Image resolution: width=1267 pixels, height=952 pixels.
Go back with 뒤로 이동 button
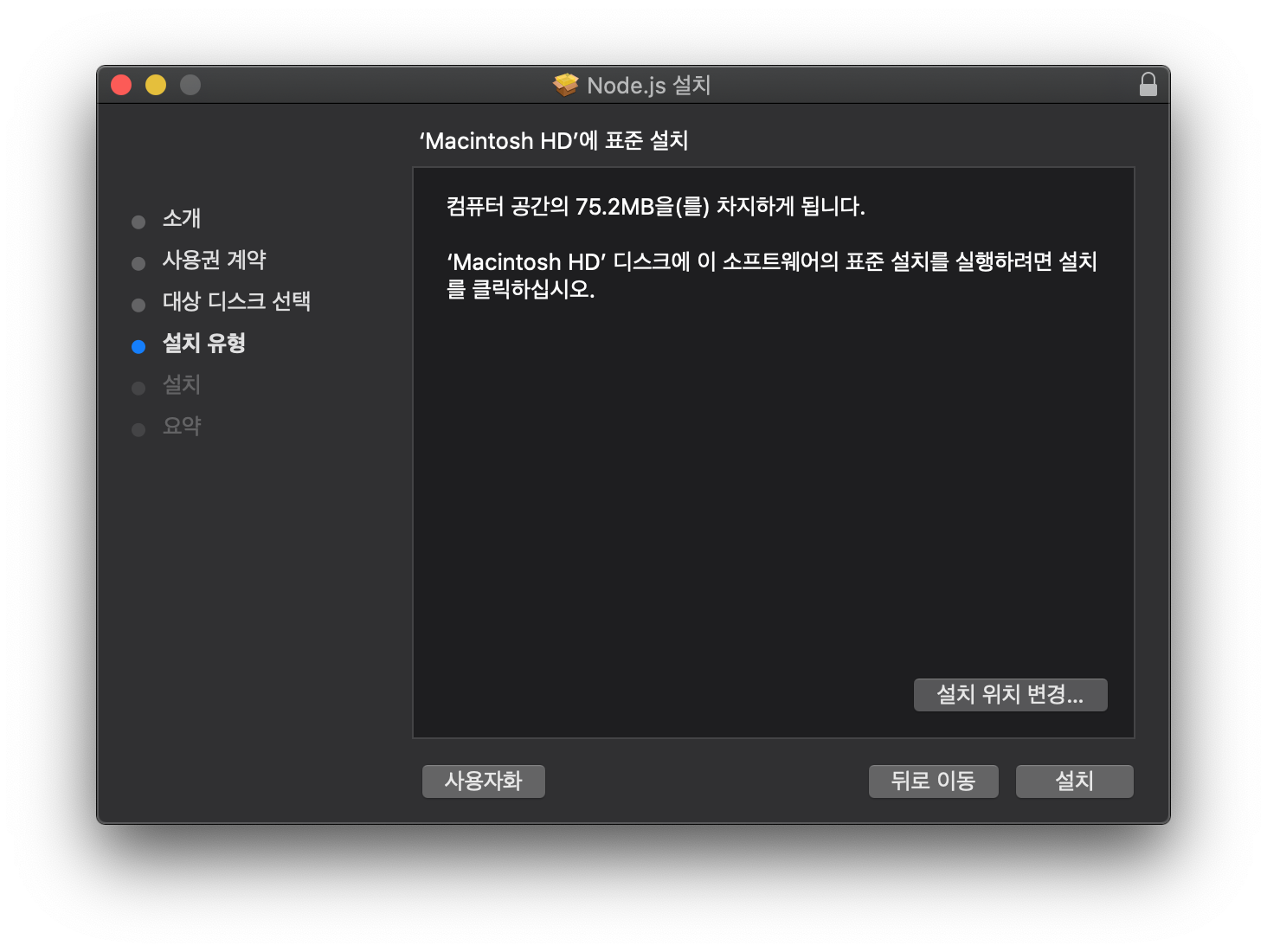click(933, 782)
